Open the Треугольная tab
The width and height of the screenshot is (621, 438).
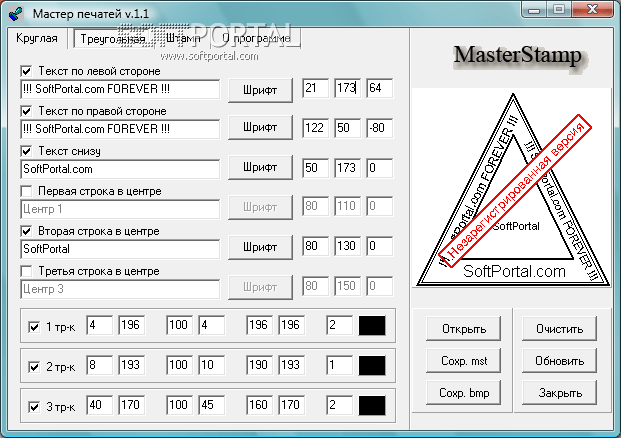click(112, 39)
